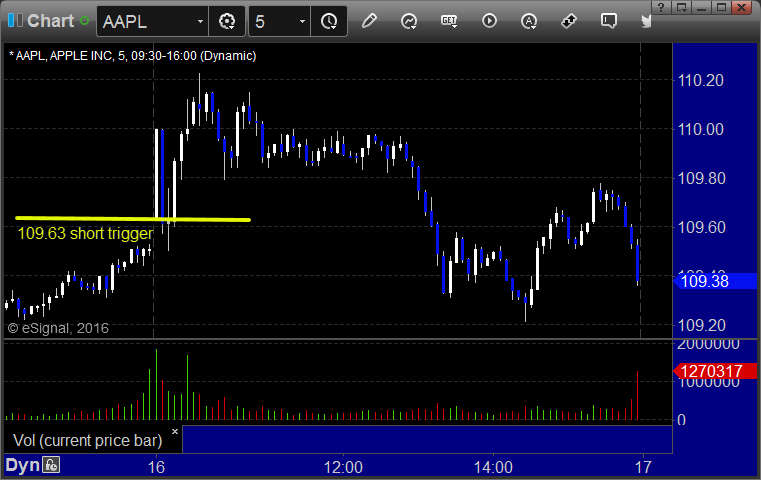Click the 109.20 price axis label
The height and width of the screenshot is (480, 761).
701,325
